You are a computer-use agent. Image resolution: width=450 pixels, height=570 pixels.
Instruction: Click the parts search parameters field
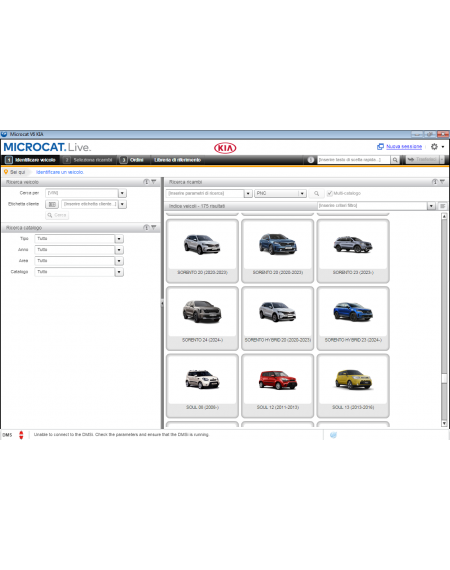(205, 193)
